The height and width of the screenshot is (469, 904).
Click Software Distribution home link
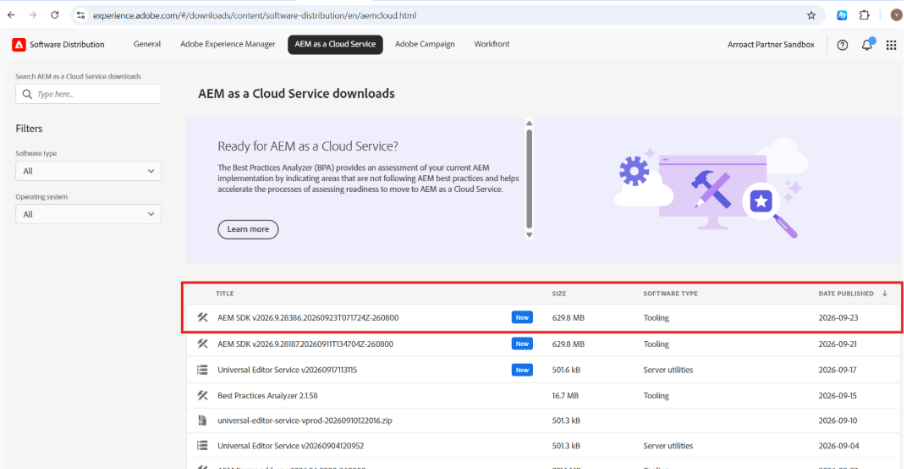(67, 44)
